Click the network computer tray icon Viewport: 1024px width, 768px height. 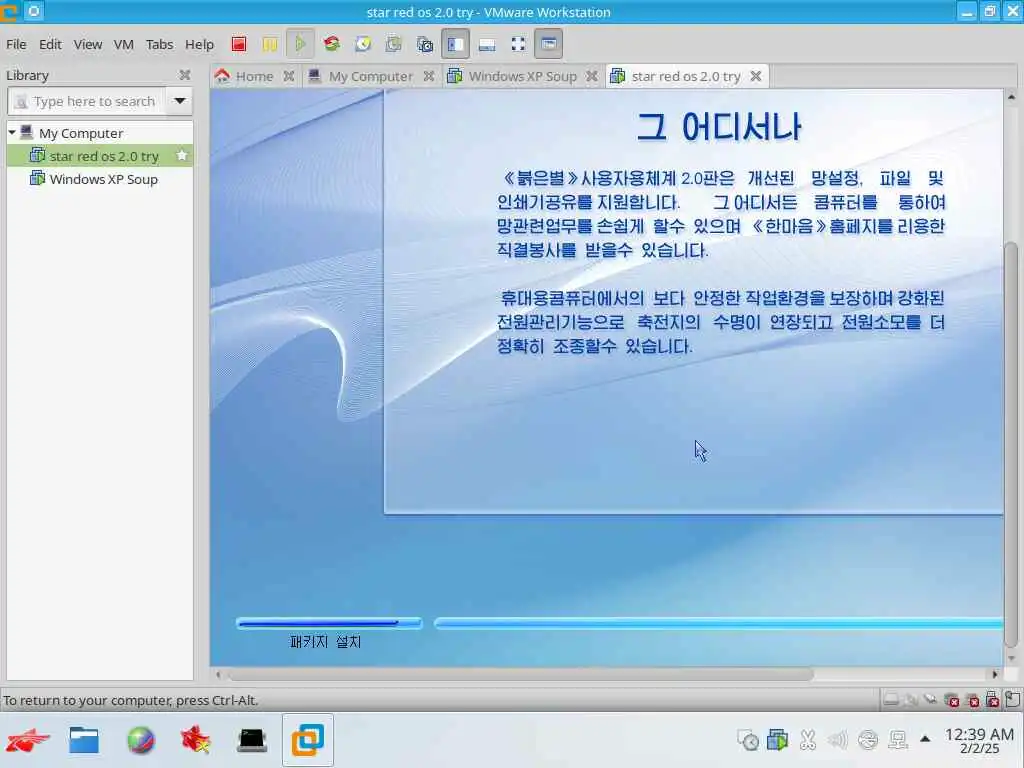click(898, 740)
